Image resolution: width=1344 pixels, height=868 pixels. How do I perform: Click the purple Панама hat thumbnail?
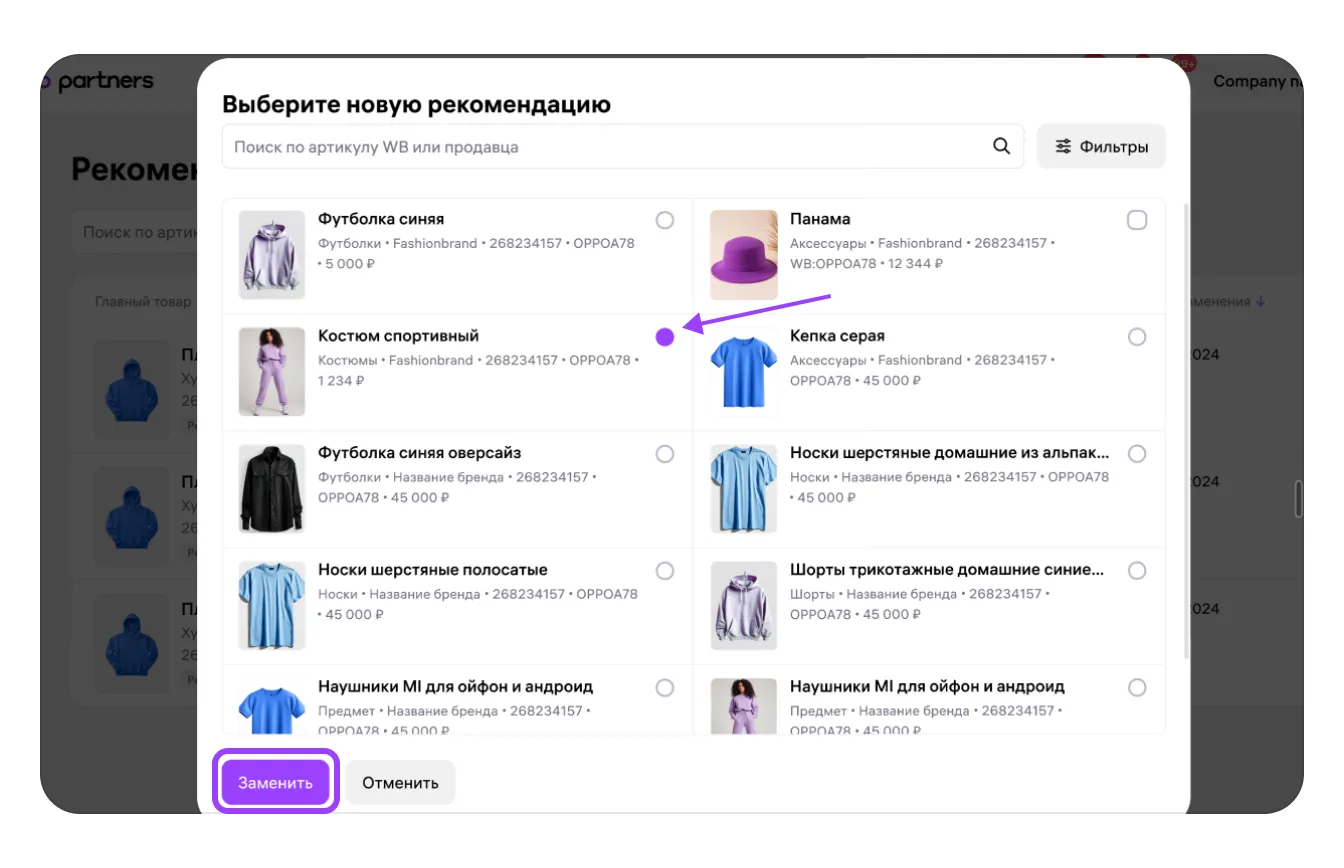coord(743,254)
